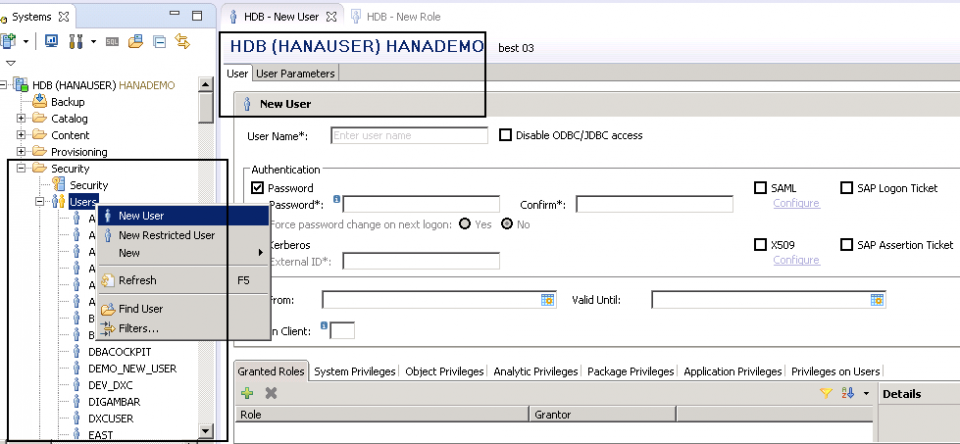This screenshot has height=444, width=960.
Task: Open the Valid From calendar picker
Action: tap(547, 299)
